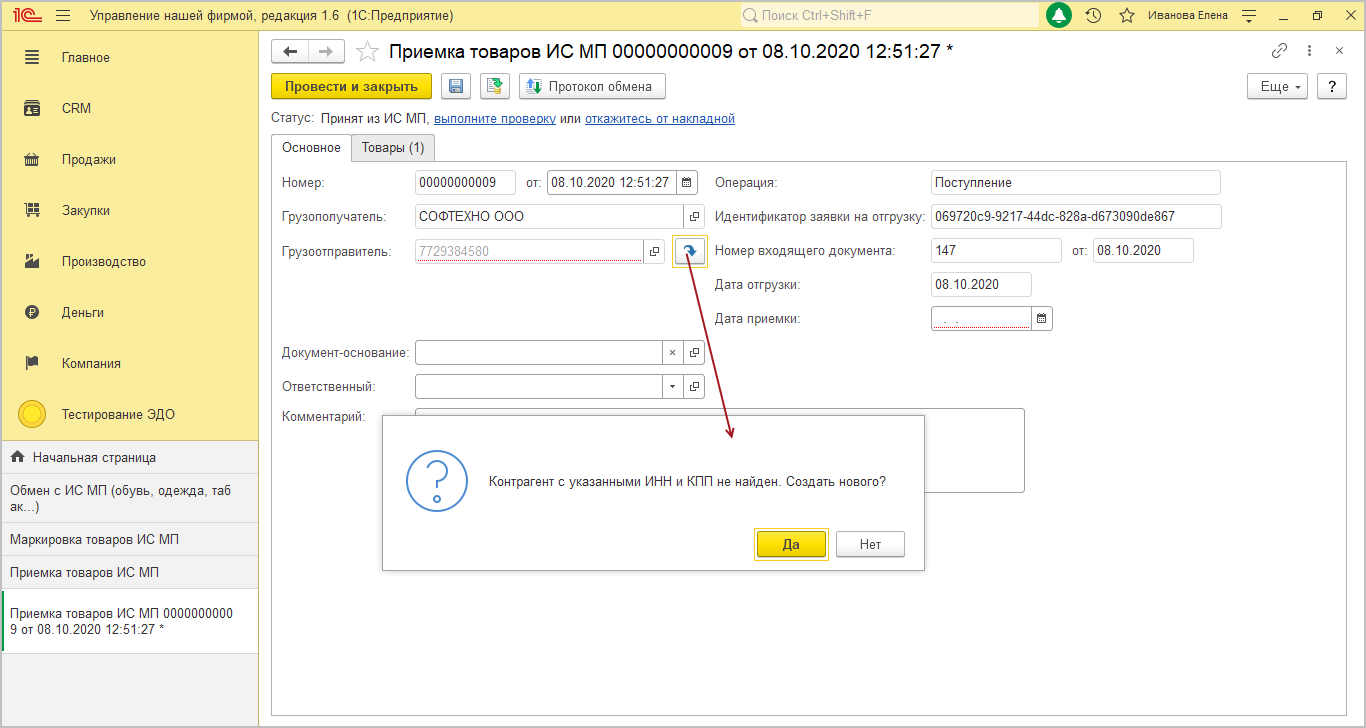Get link to document icon
Viewport: 1366px width, 728px height.
point(1279,51)
